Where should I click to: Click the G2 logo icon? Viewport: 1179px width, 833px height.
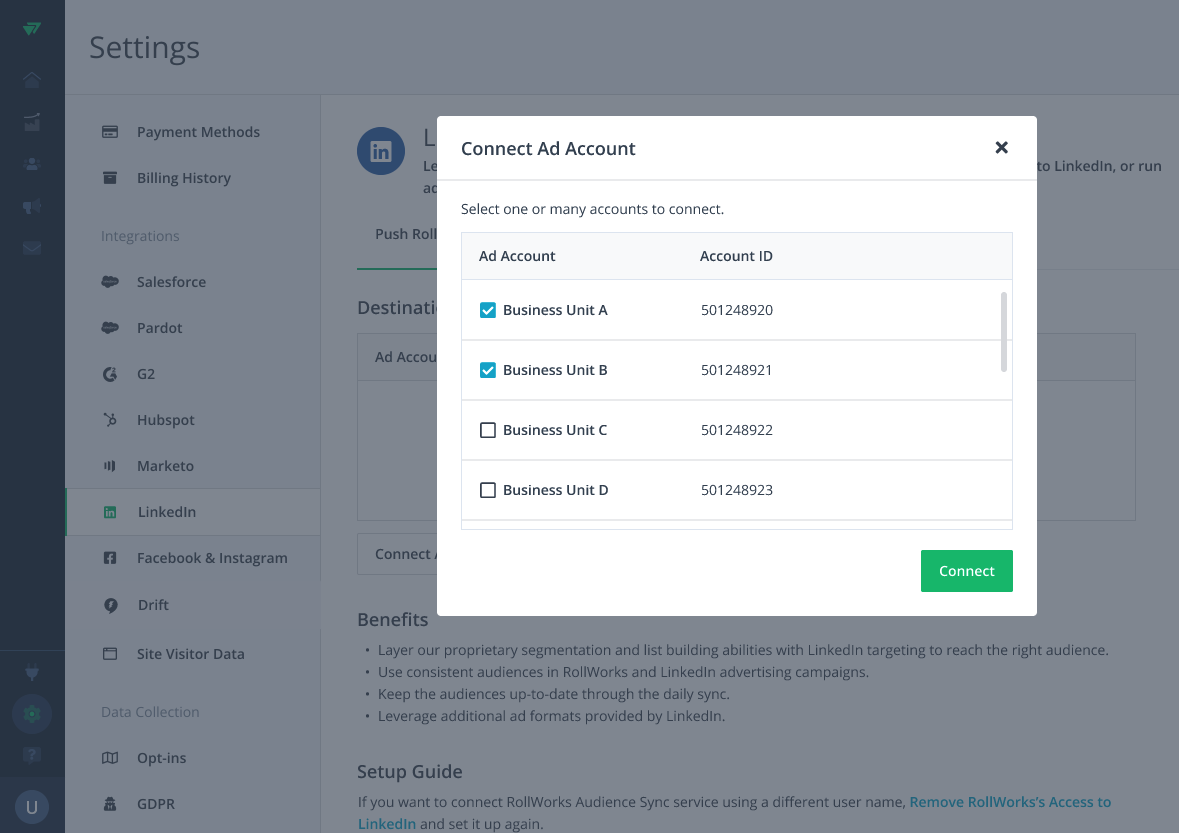coord(110,374)
